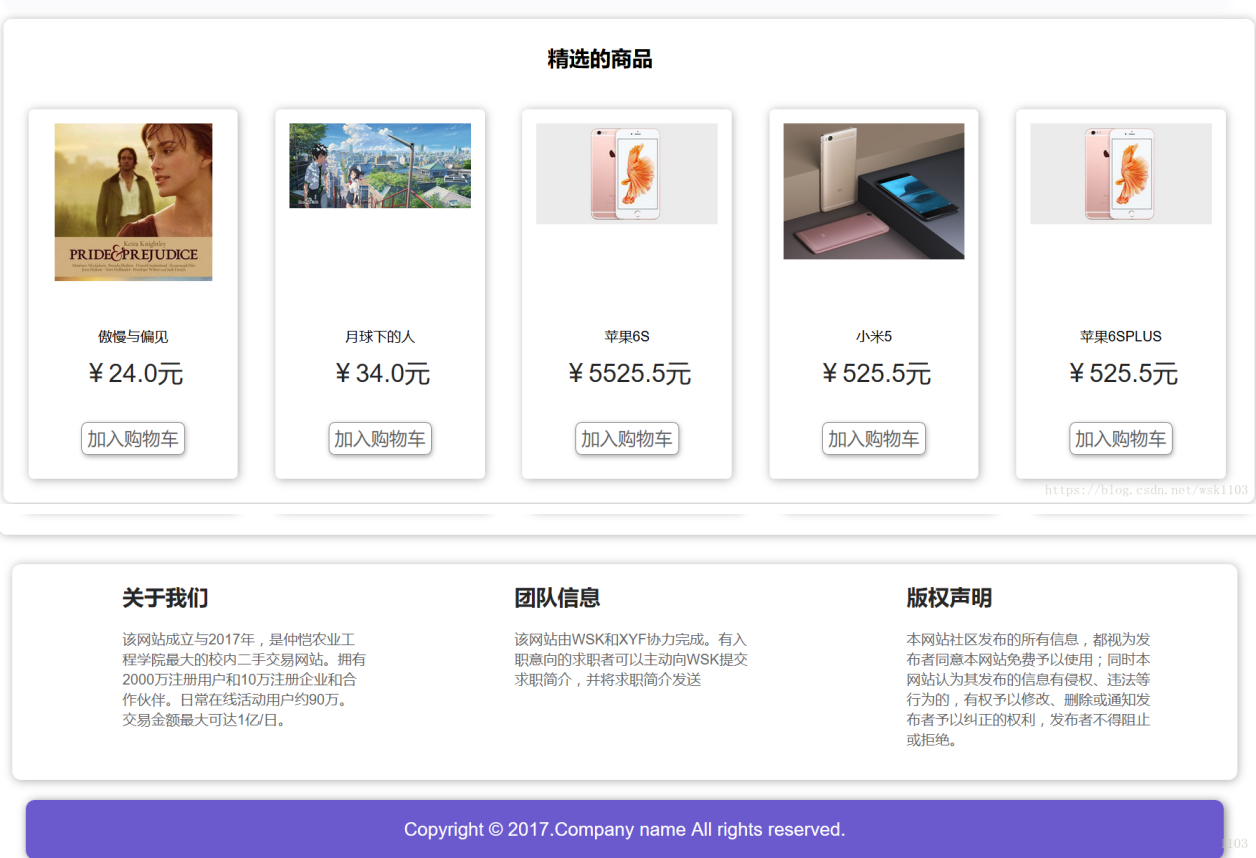Click the 关于我们 footer heading

point(165,598)
